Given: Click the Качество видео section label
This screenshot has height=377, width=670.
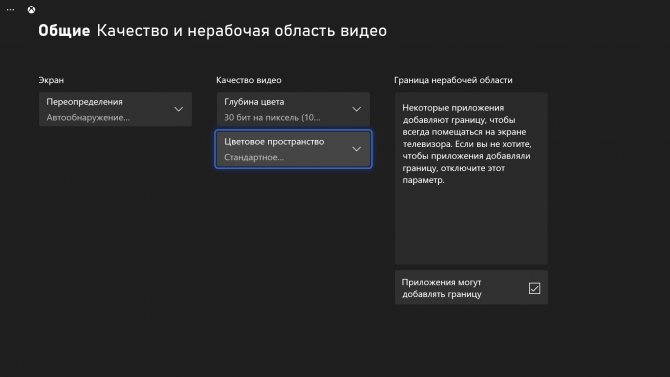Looking at the screenshot, I should click(x=249, y=80).
